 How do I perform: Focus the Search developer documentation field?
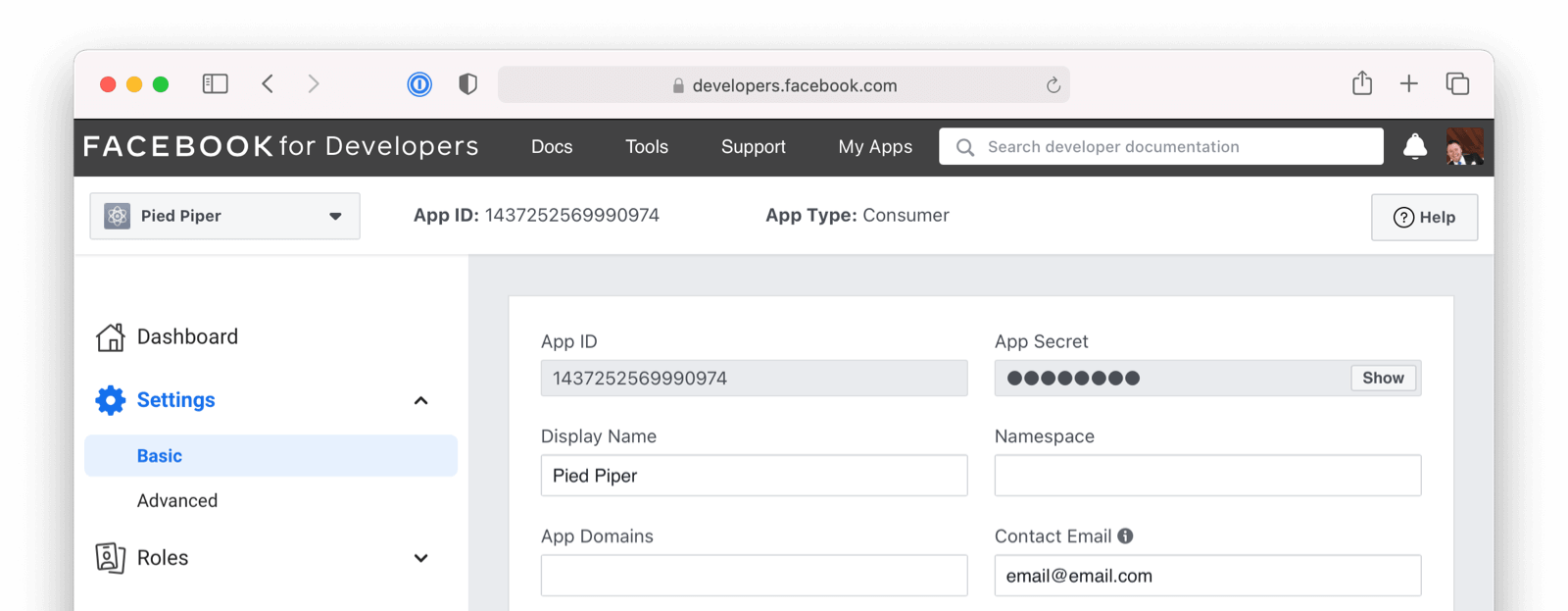[1161, 147]
